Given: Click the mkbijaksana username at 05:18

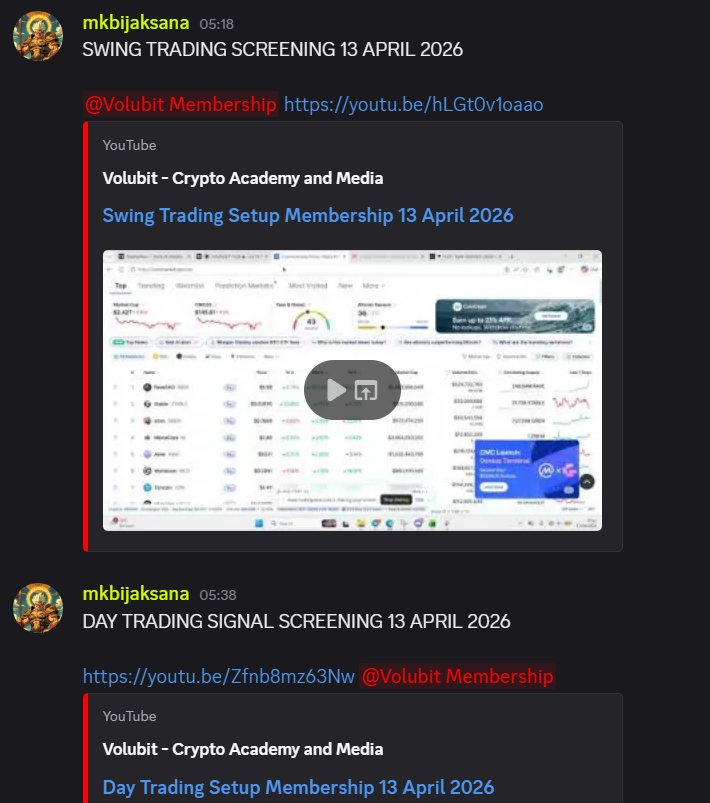Looking at the screenshot, I should click(136, 23).
